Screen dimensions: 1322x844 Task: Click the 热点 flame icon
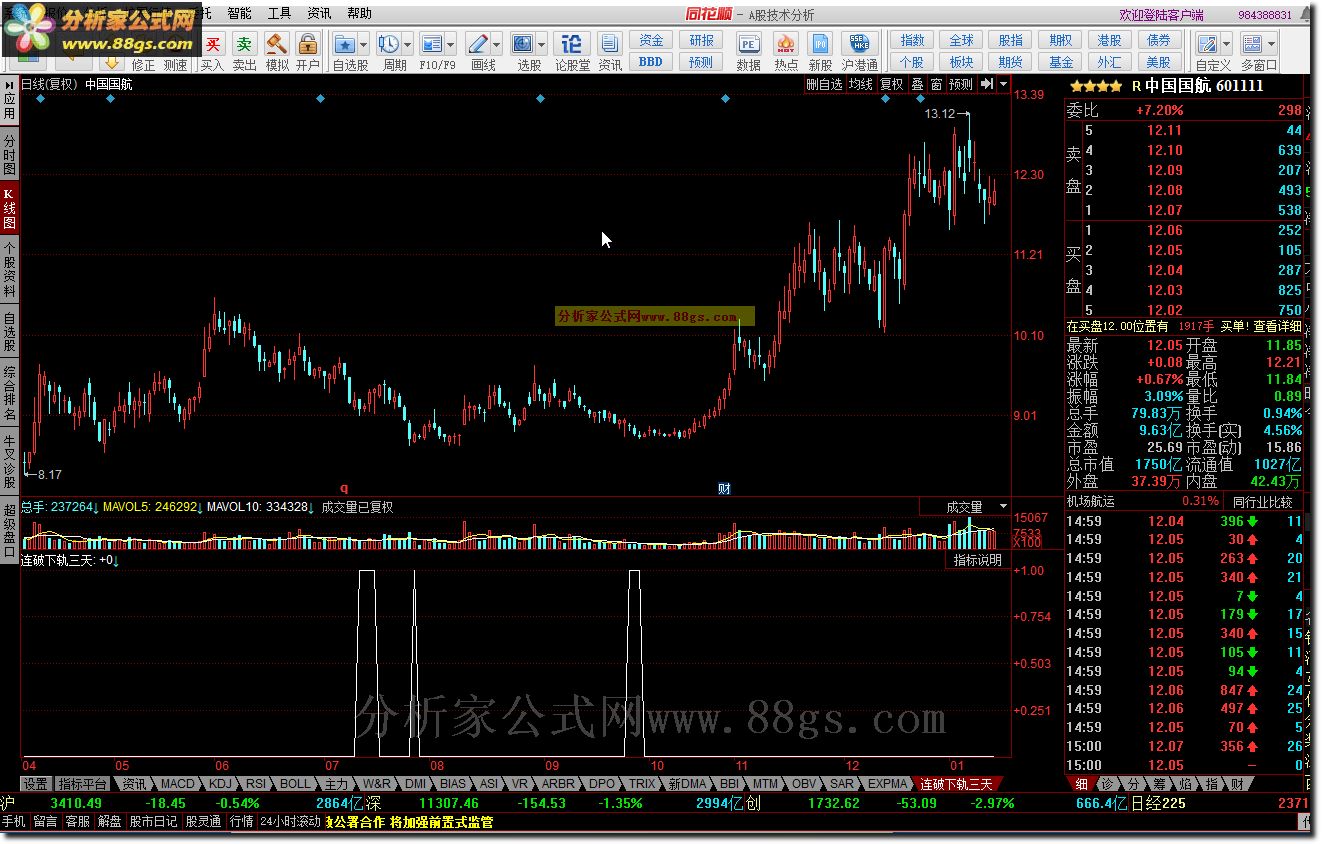(x=786, y=44)
